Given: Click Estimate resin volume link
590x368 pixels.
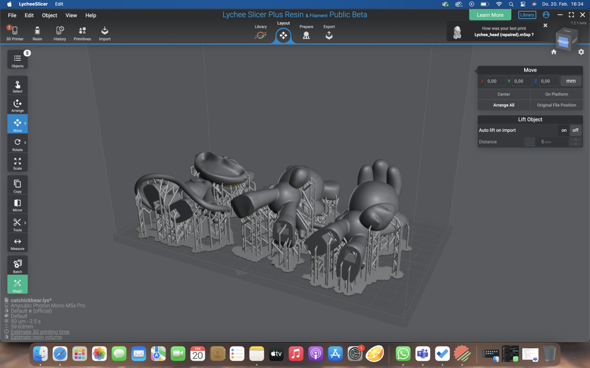Looking at the screenshot, I should 36,337.
